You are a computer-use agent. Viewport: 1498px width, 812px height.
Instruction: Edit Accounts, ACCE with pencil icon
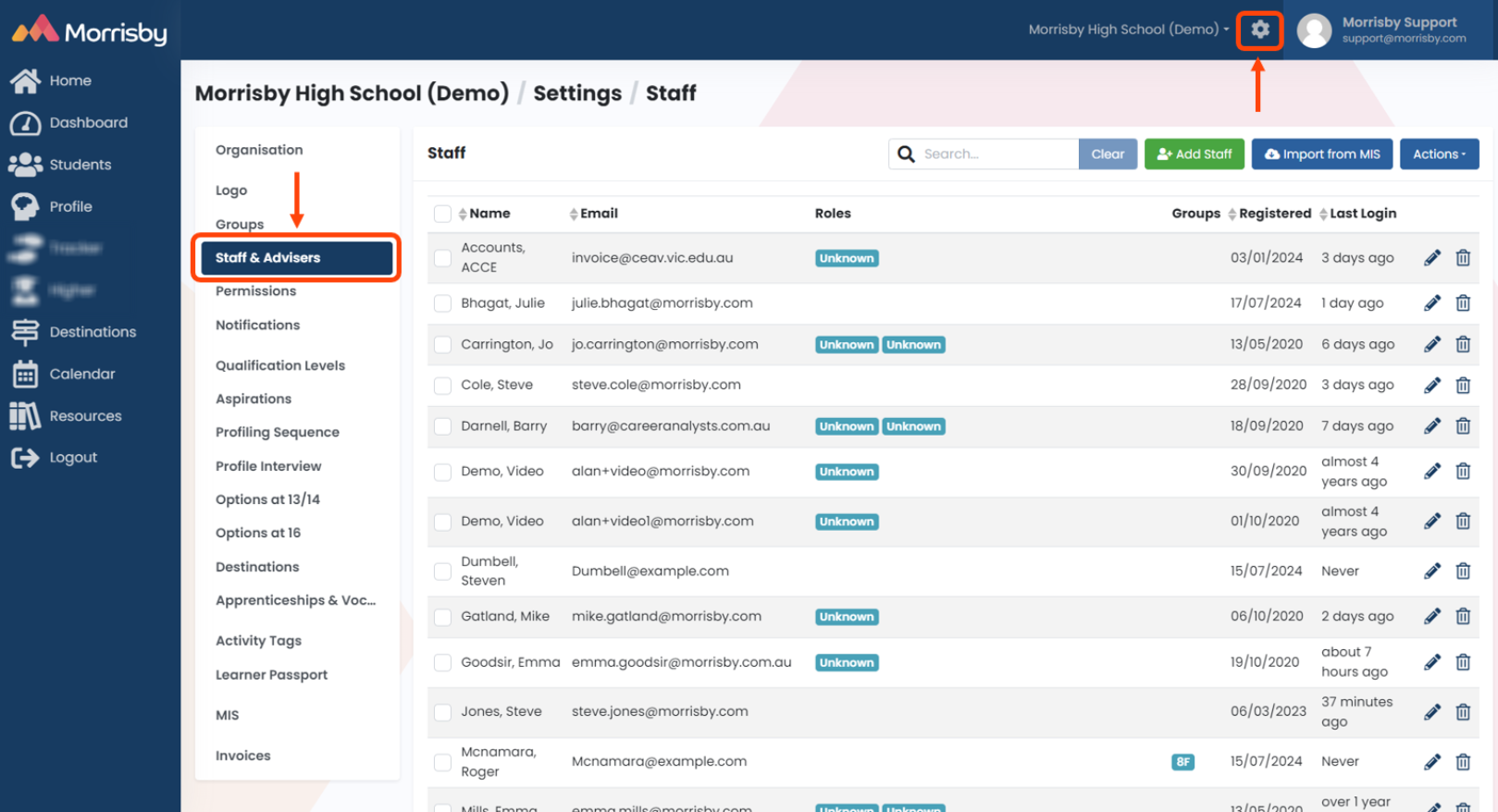click(1432, 258)
